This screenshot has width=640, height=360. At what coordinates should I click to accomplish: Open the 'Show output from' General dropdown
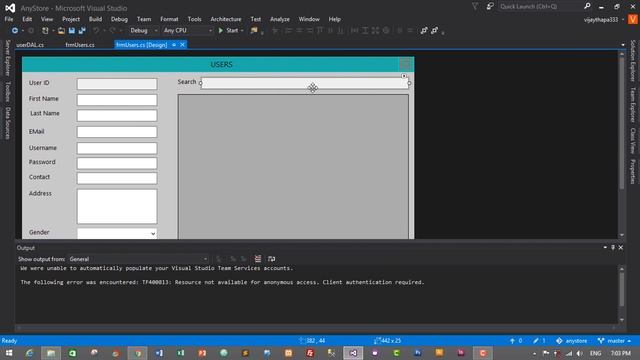click(138, 259)
